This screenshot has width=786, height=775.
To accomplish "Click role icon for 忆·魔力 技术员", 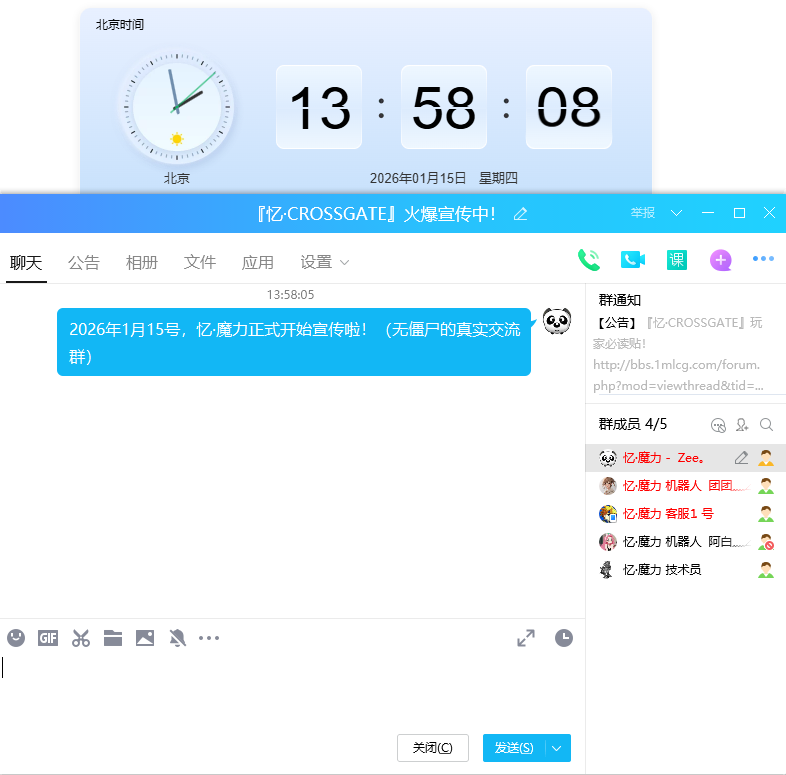I will click(x=765, y=570).
